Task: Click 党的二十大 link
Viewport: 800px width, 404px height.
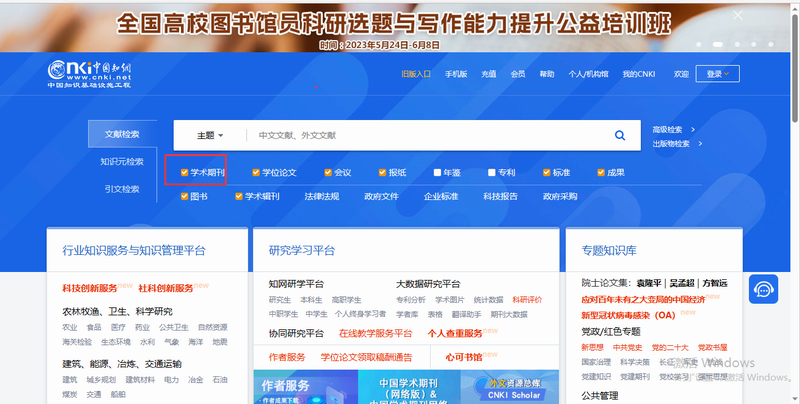Action: point(670,347)
